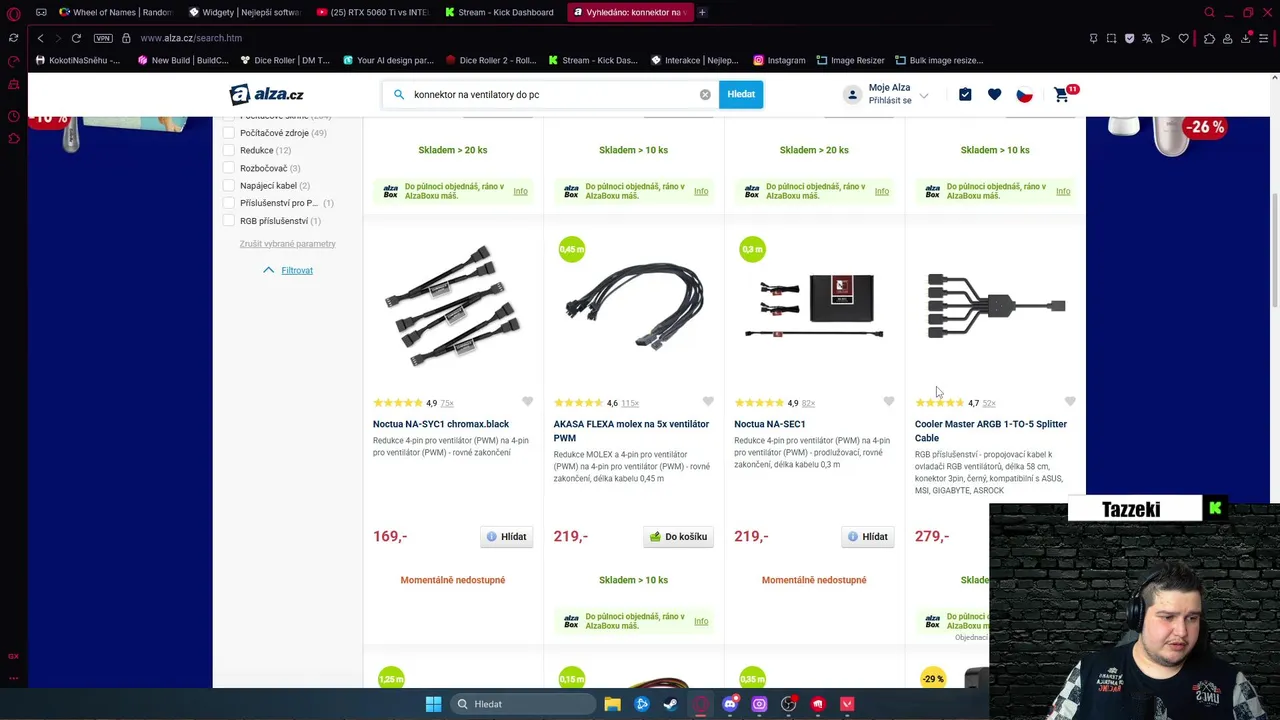This screenshot has width=1280, height=720.
Task: Click Hlídat for Noctua NA-SYC1
Action: click(x=506, y=537)
